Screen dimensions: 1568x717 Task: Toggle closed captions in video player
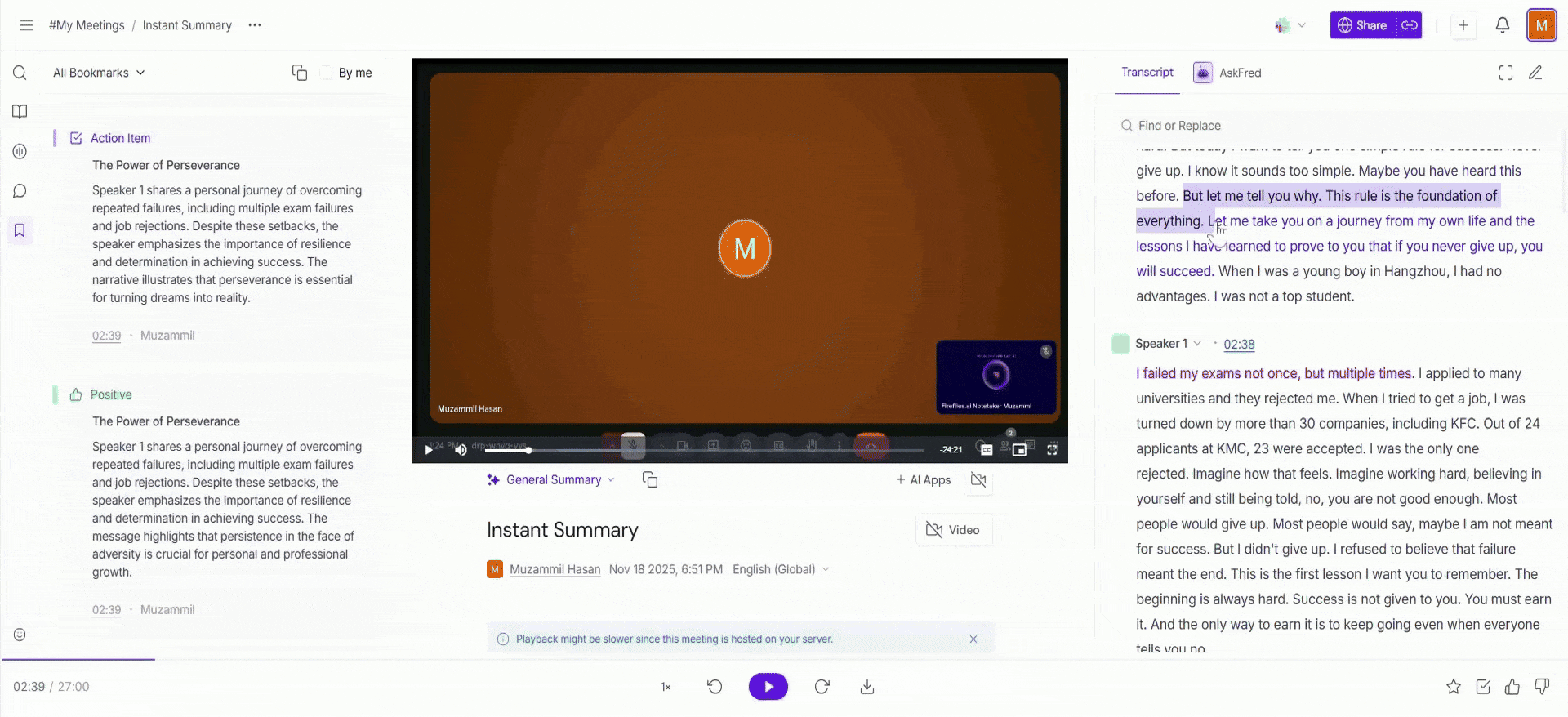(987, 449)
